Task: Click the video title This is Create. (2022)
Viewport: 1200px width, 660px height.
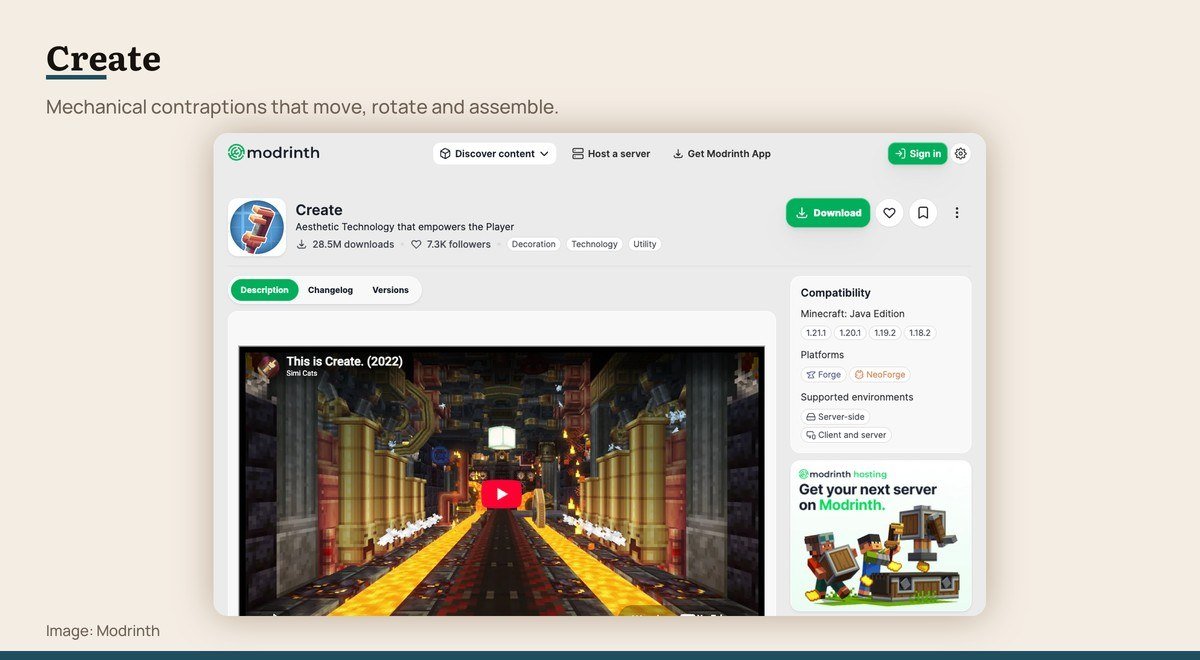Action: pos(344,362)
